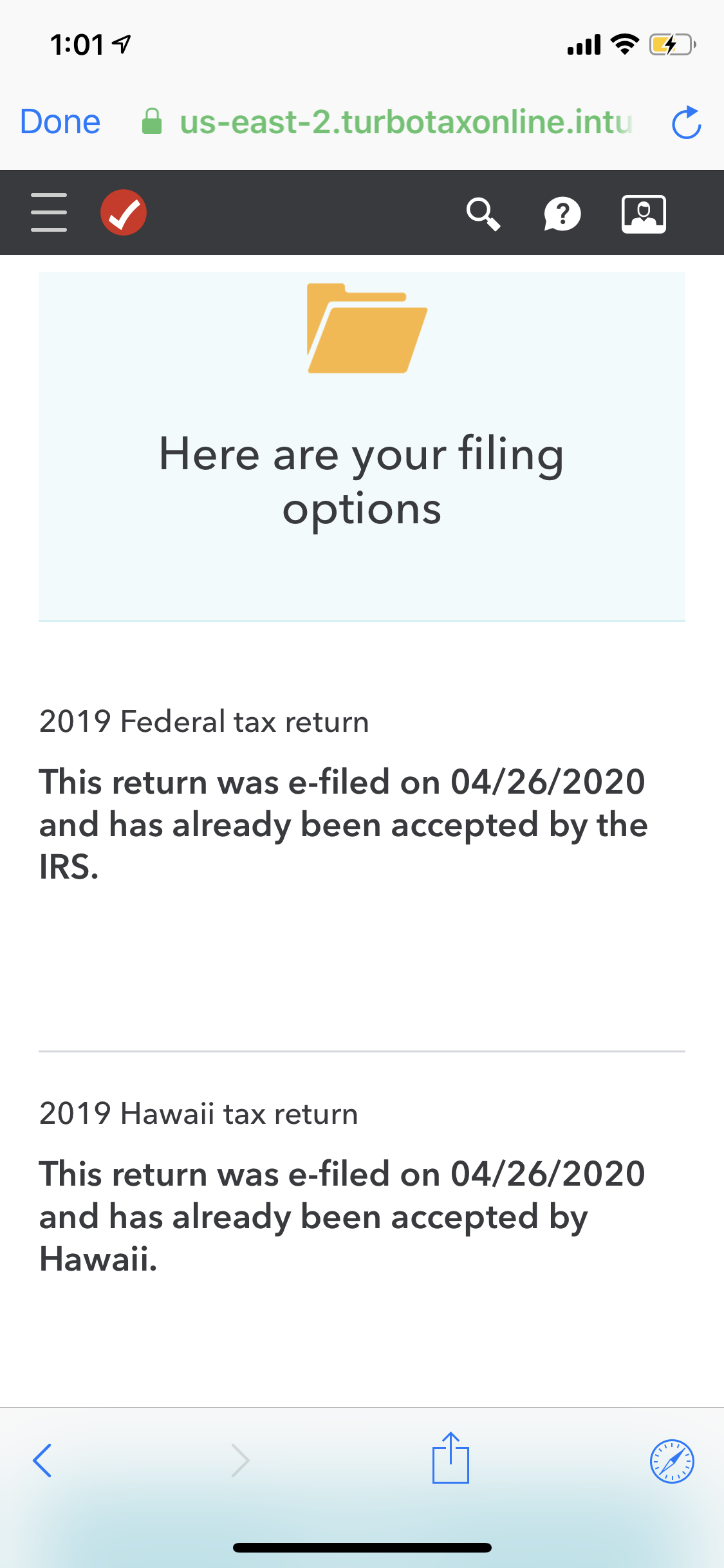
Task: Open help via question mark bubble
Action: 562,214
